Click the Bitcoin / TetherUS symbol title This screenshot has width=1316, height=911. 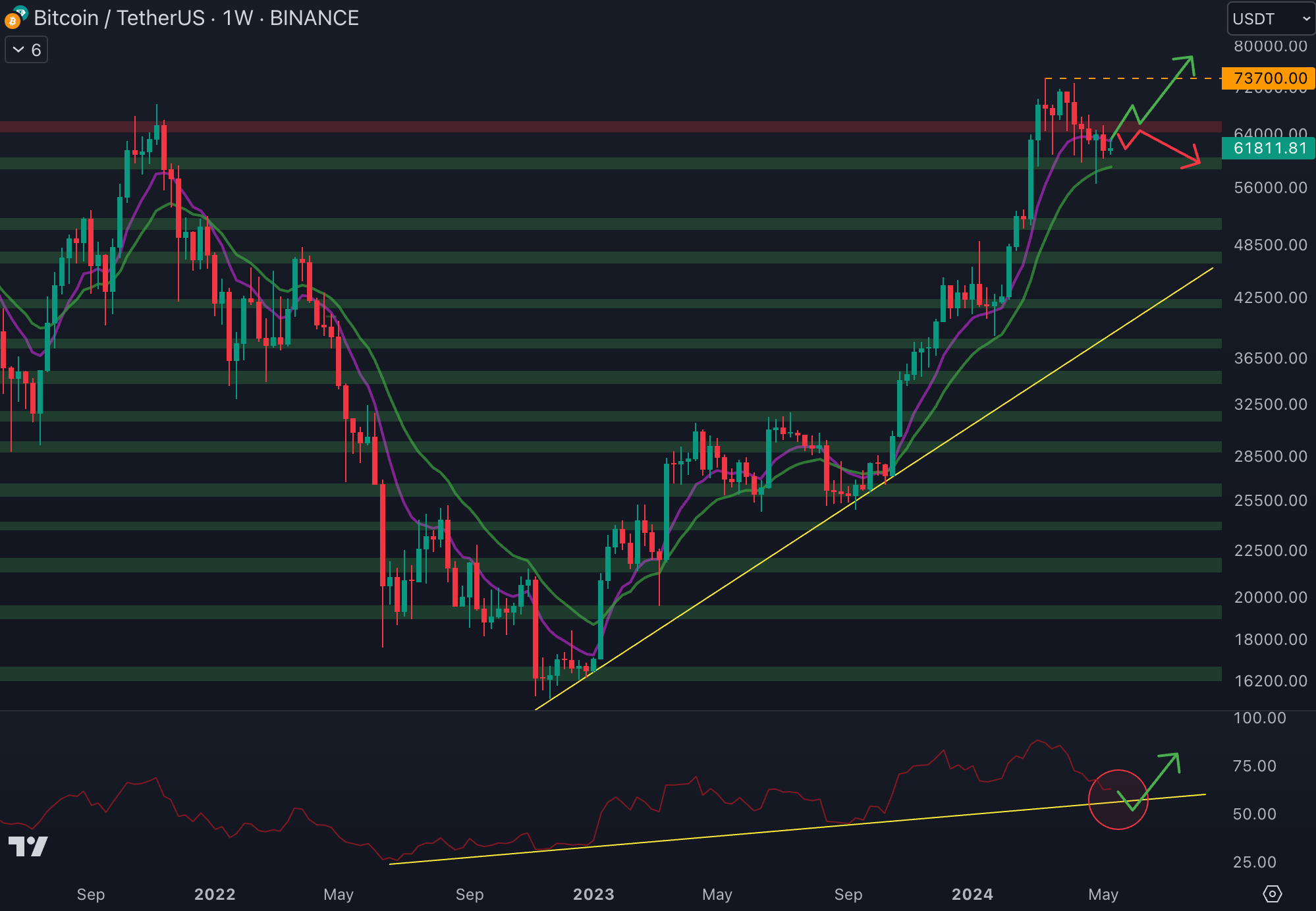(x=119, y=18)
